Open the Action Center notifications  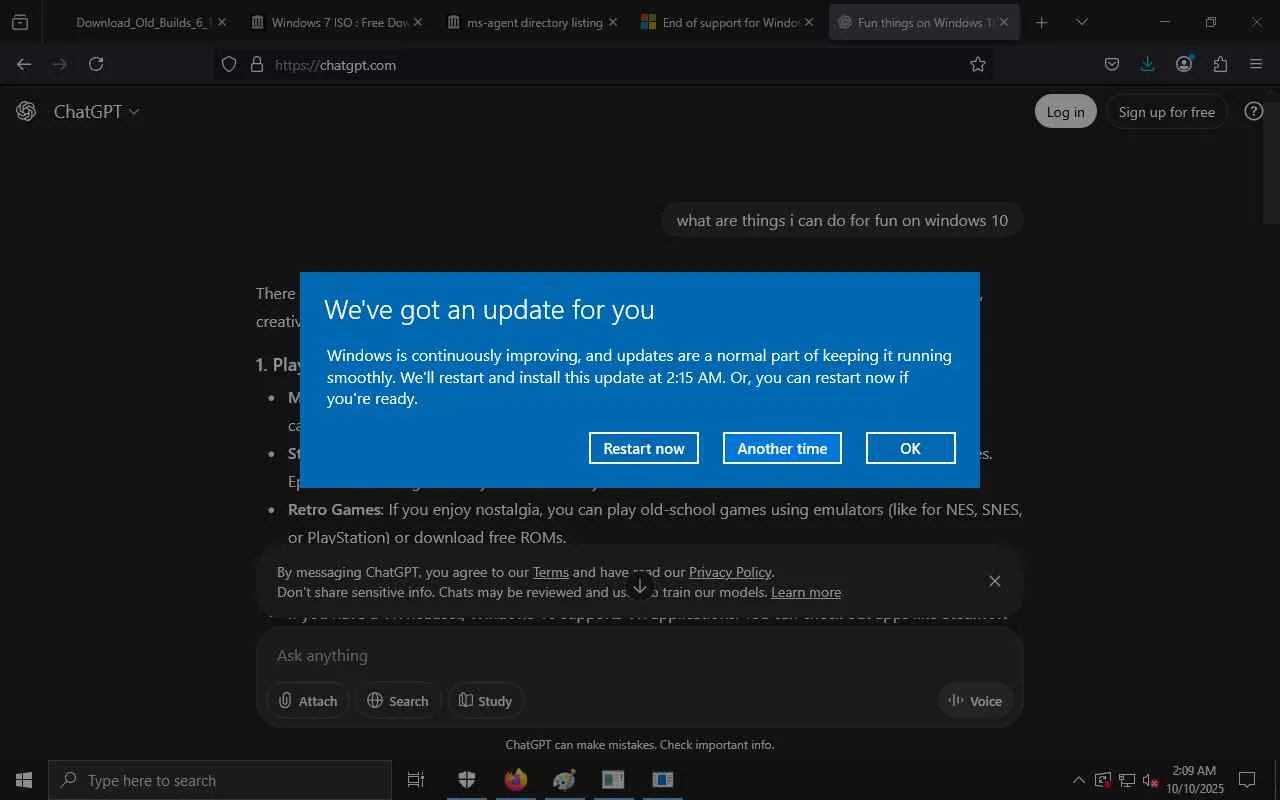(1248, 780)
